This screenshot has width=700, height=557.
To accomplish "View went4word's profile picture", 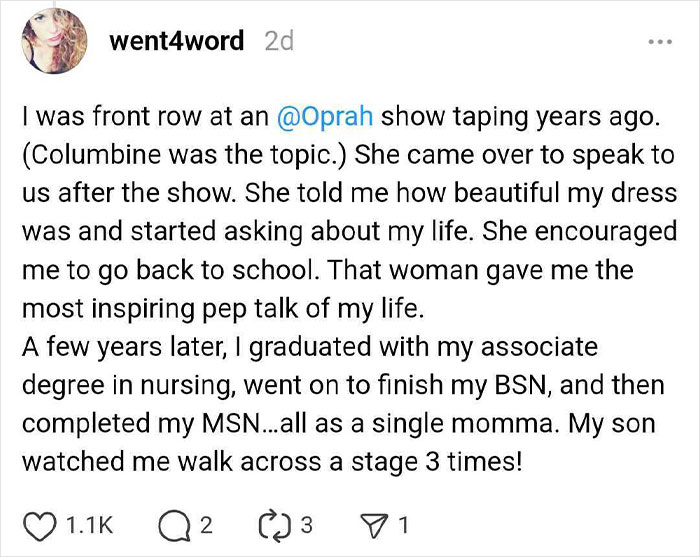I will [51, 41].
